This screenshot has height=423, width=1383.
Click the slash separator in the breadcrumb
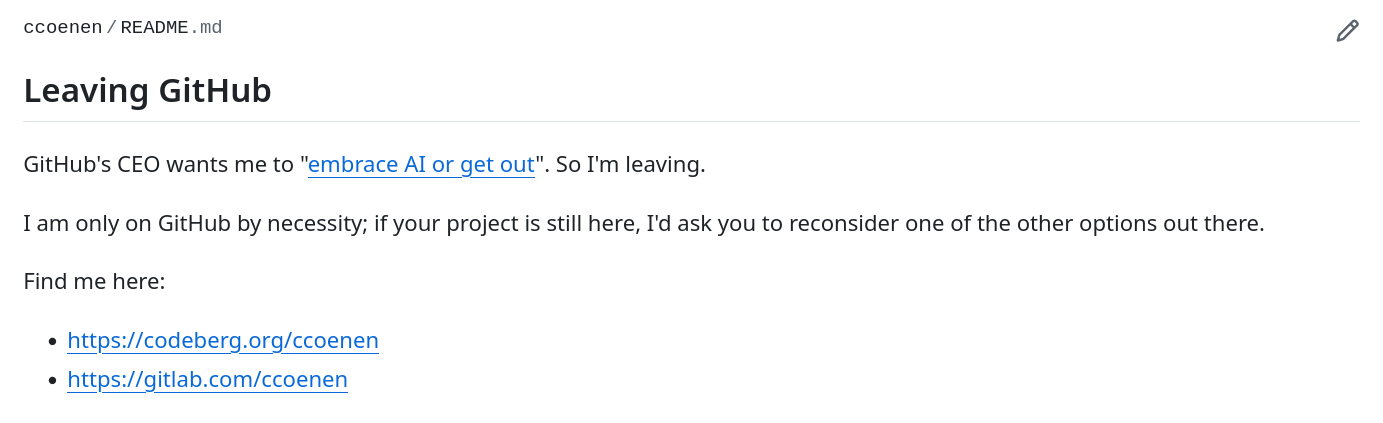coord(111,28)
